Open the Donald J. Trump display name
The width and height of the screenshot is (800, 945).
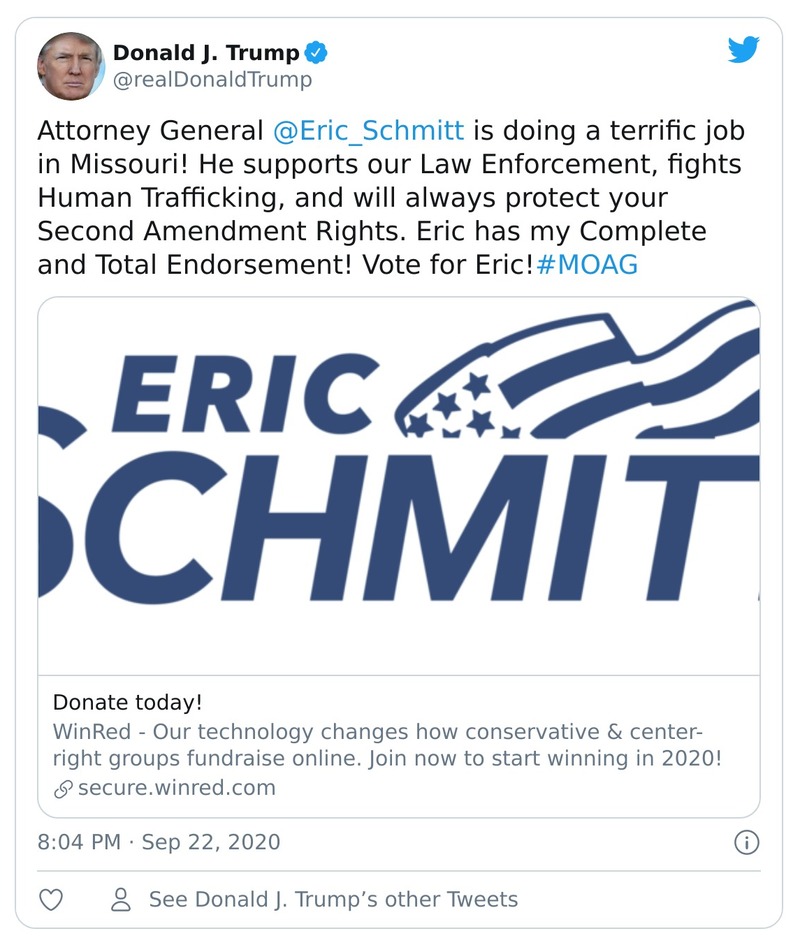pyautogui.click(x=205, y=52)
